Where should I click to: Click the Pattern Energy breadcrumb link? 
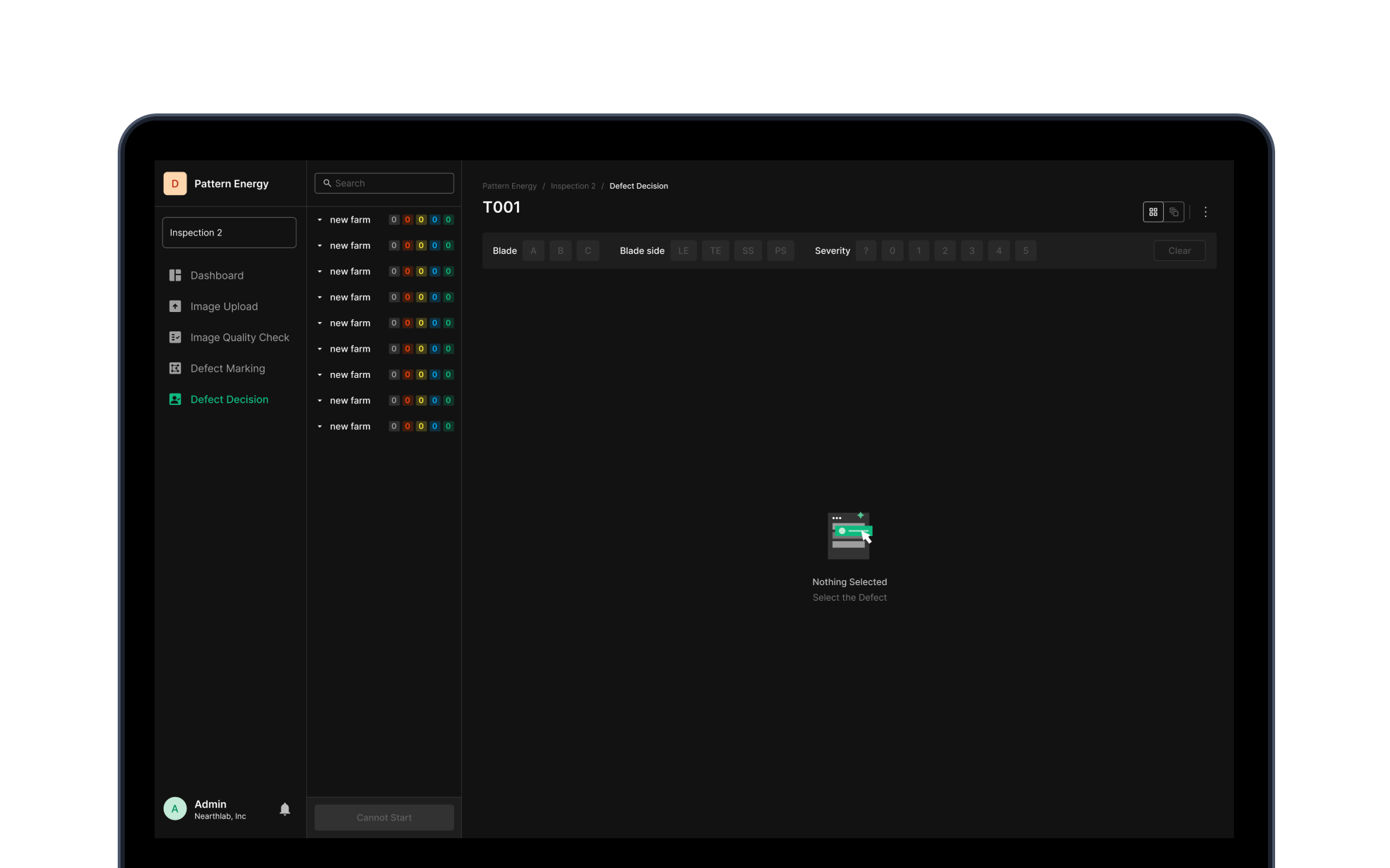pyautogui.click(x=509, y=187)
